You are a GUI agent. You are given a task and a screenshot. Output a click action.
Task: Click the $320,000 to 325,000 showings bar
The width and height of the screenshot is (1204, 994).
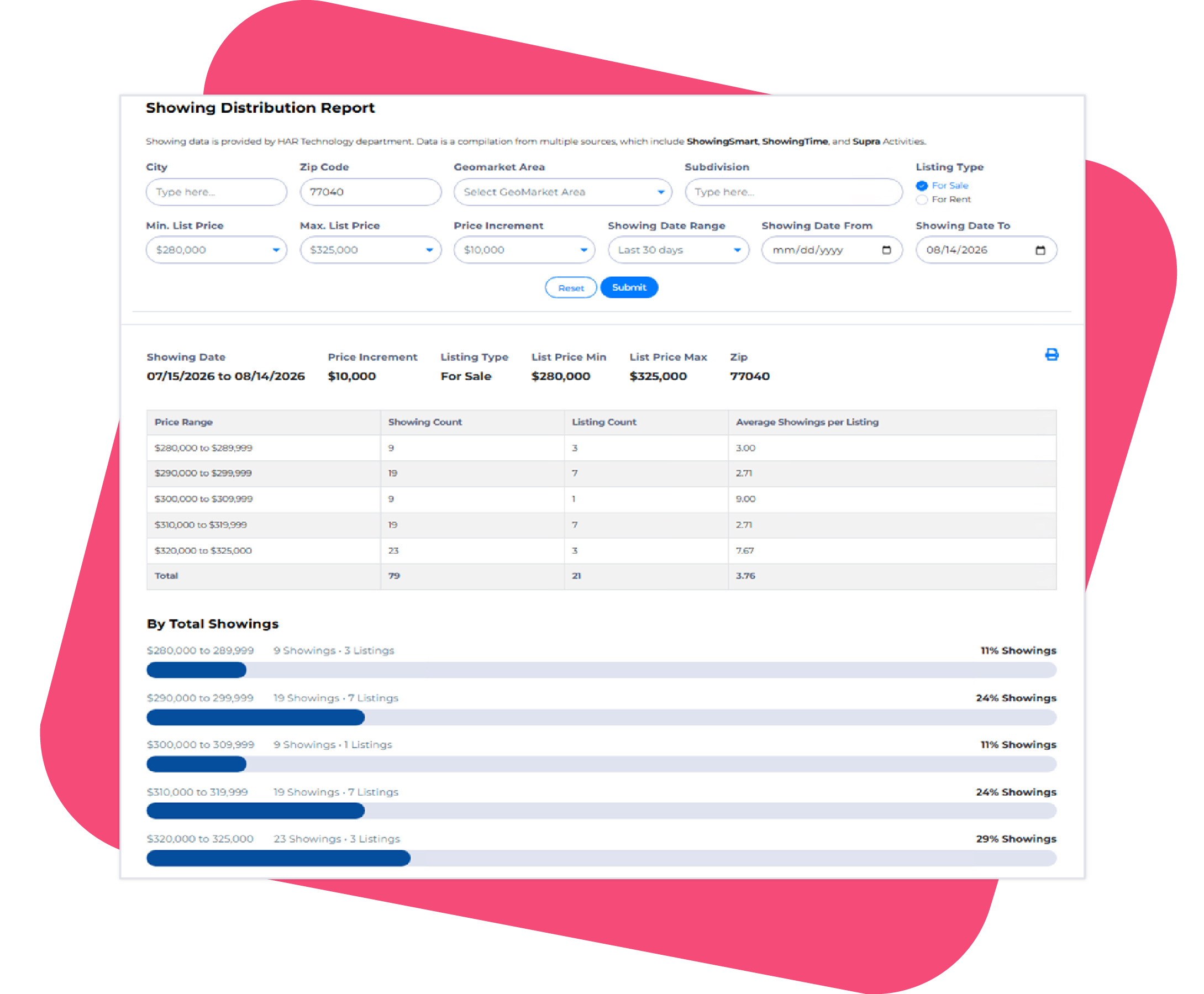pyautogui.click(x=601, y=858)
